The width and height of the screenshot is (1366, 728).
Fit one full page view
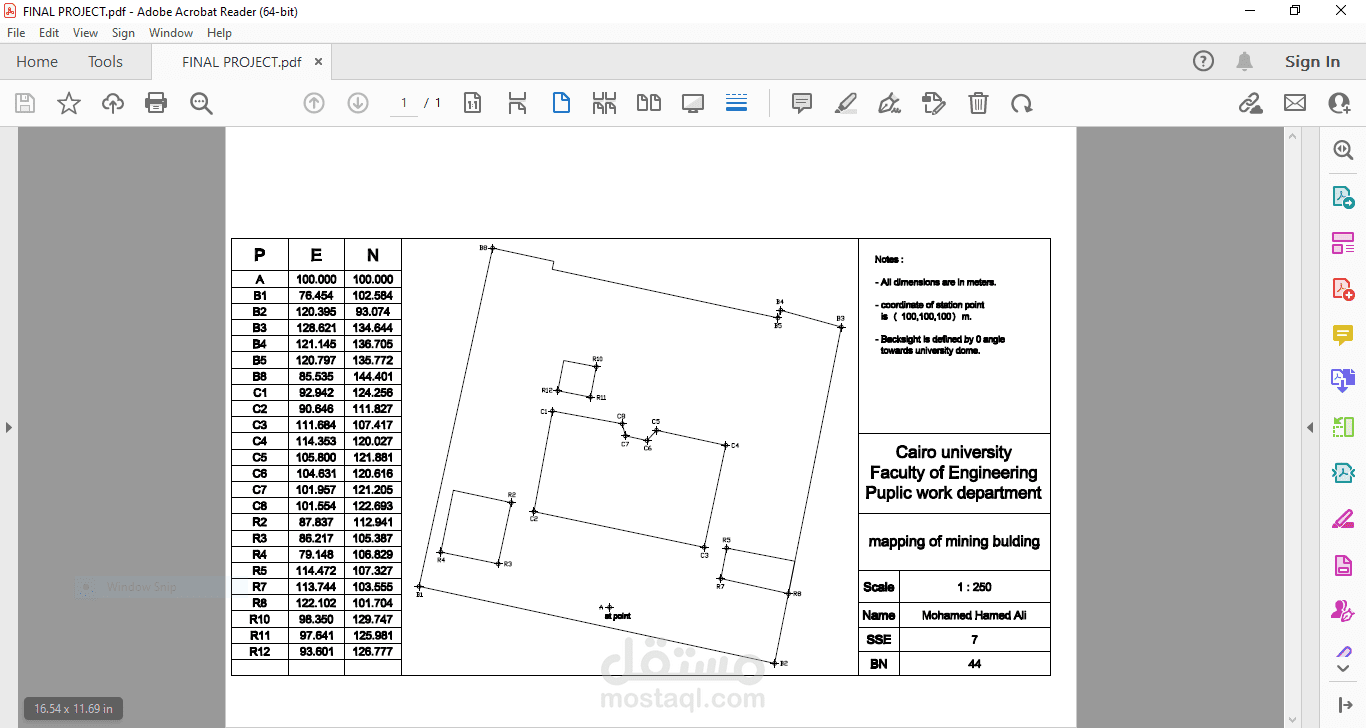click(x=561, y=103)
